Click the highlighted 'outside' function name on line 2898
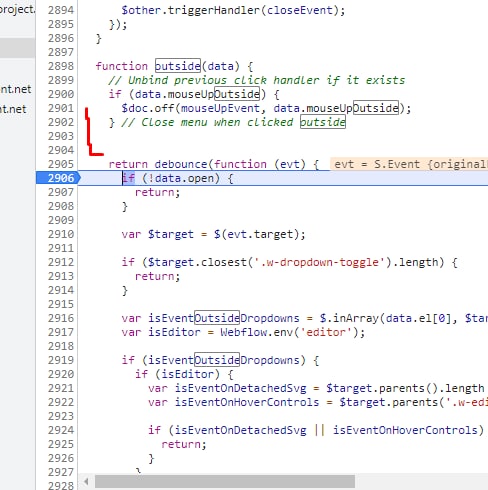 point(178,66)
